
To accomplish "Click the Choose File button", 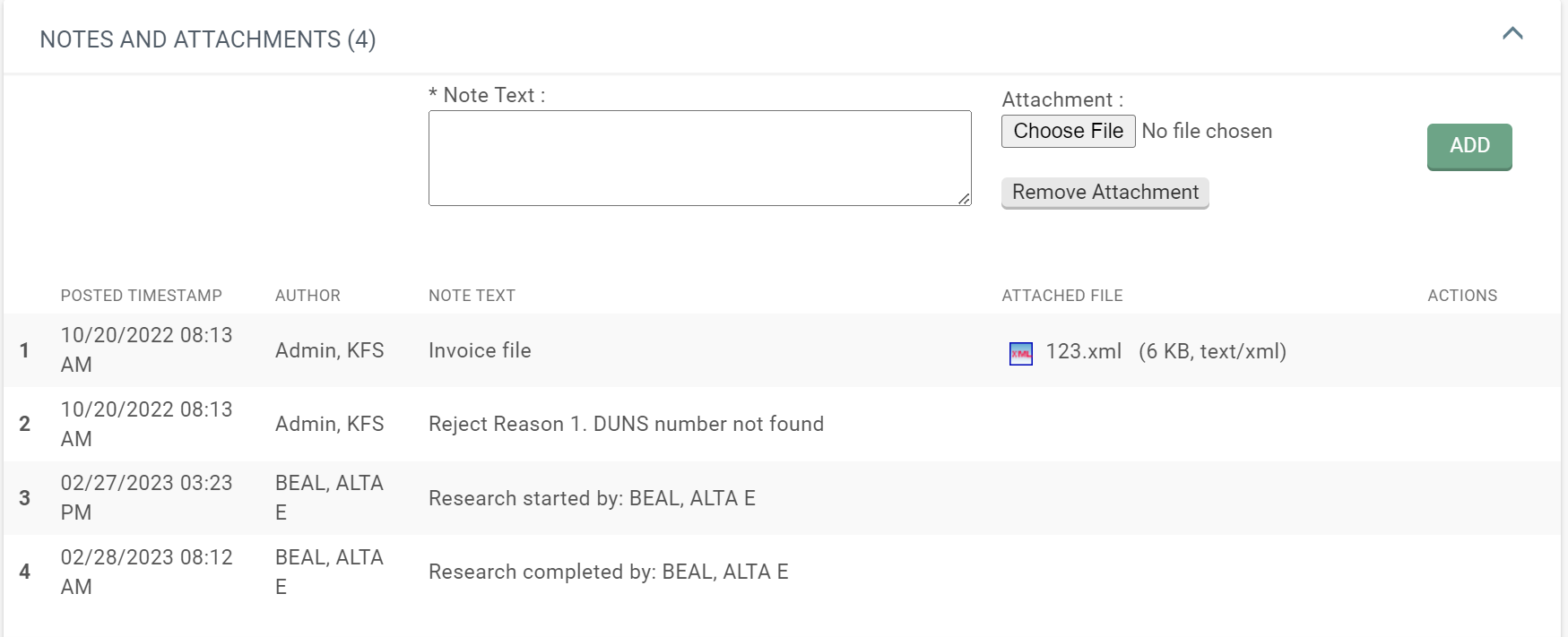I will click(x=1068, y=131).
